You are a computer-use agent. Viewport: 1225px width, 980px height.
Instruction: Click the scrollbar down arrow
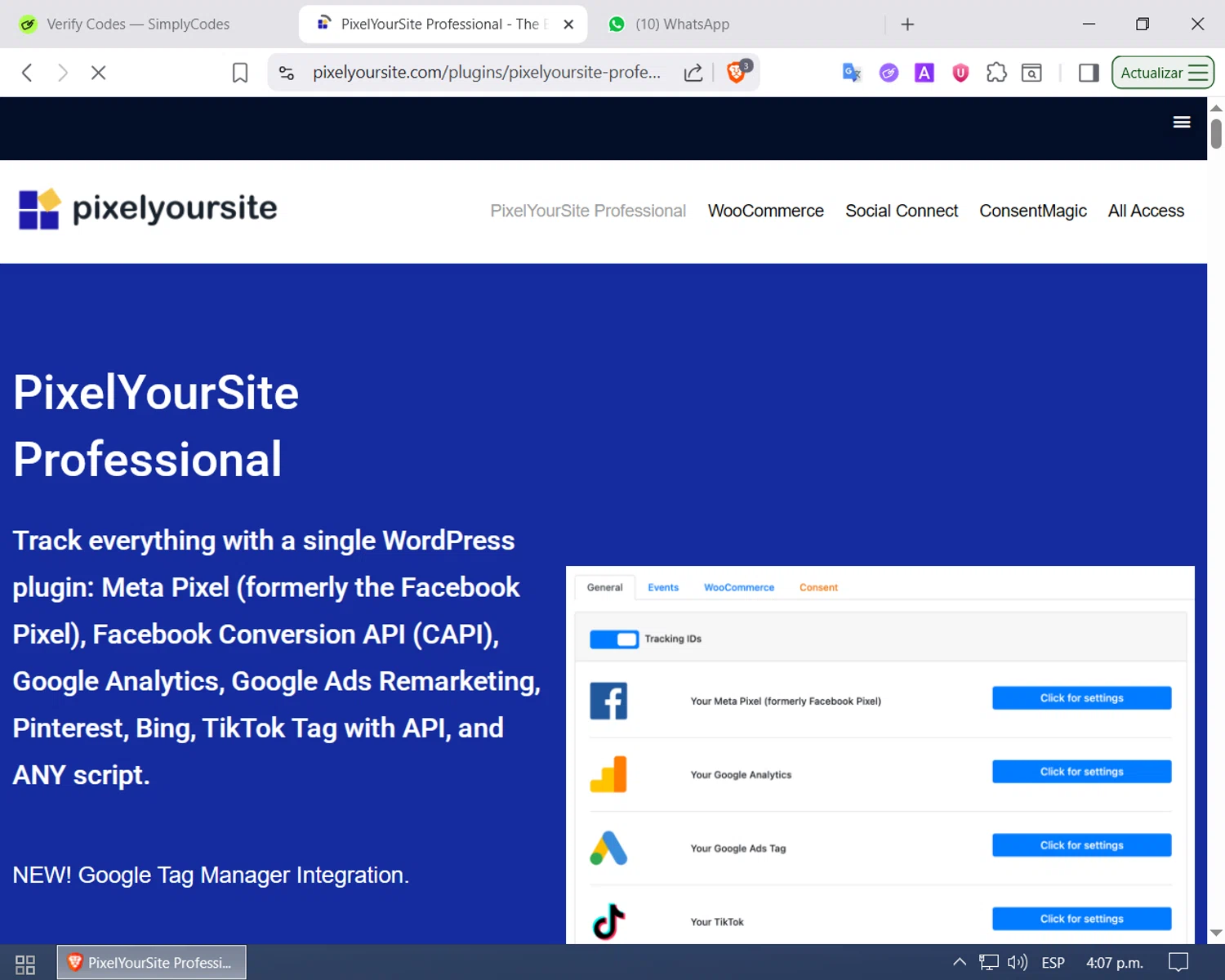point(1216,933)
